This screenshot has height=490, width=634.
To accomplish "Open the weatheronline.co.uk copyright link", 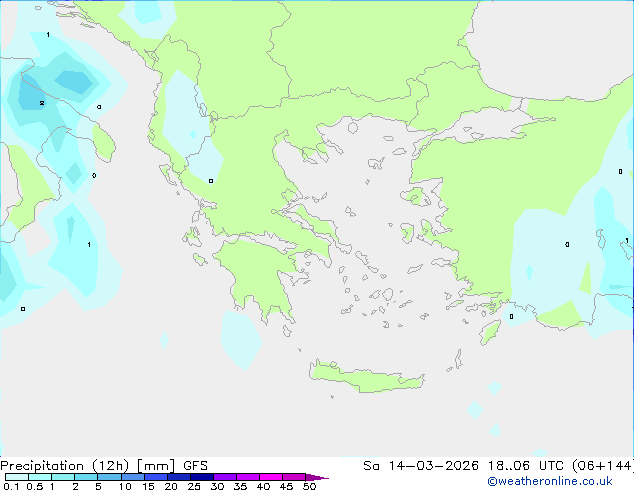I will 549,481.
